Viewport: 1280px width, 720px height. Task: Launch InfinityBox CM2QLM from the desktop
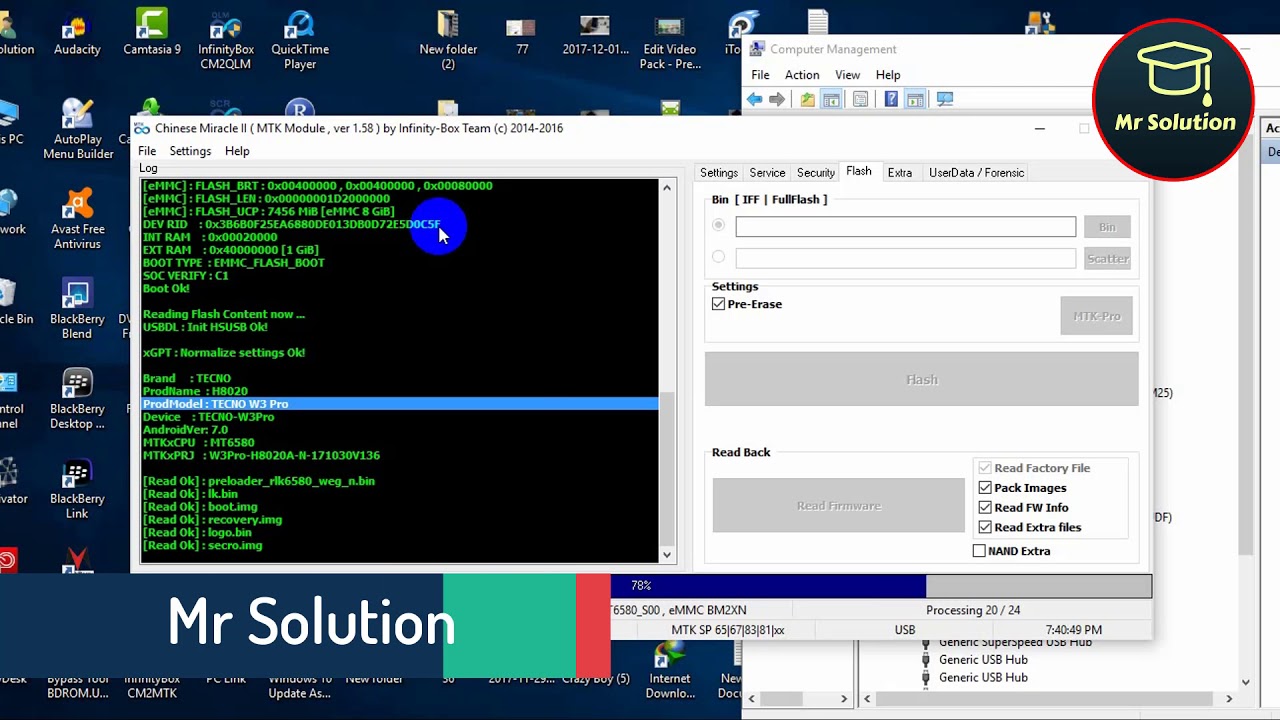pyautogui.click(x=226, y=40)
